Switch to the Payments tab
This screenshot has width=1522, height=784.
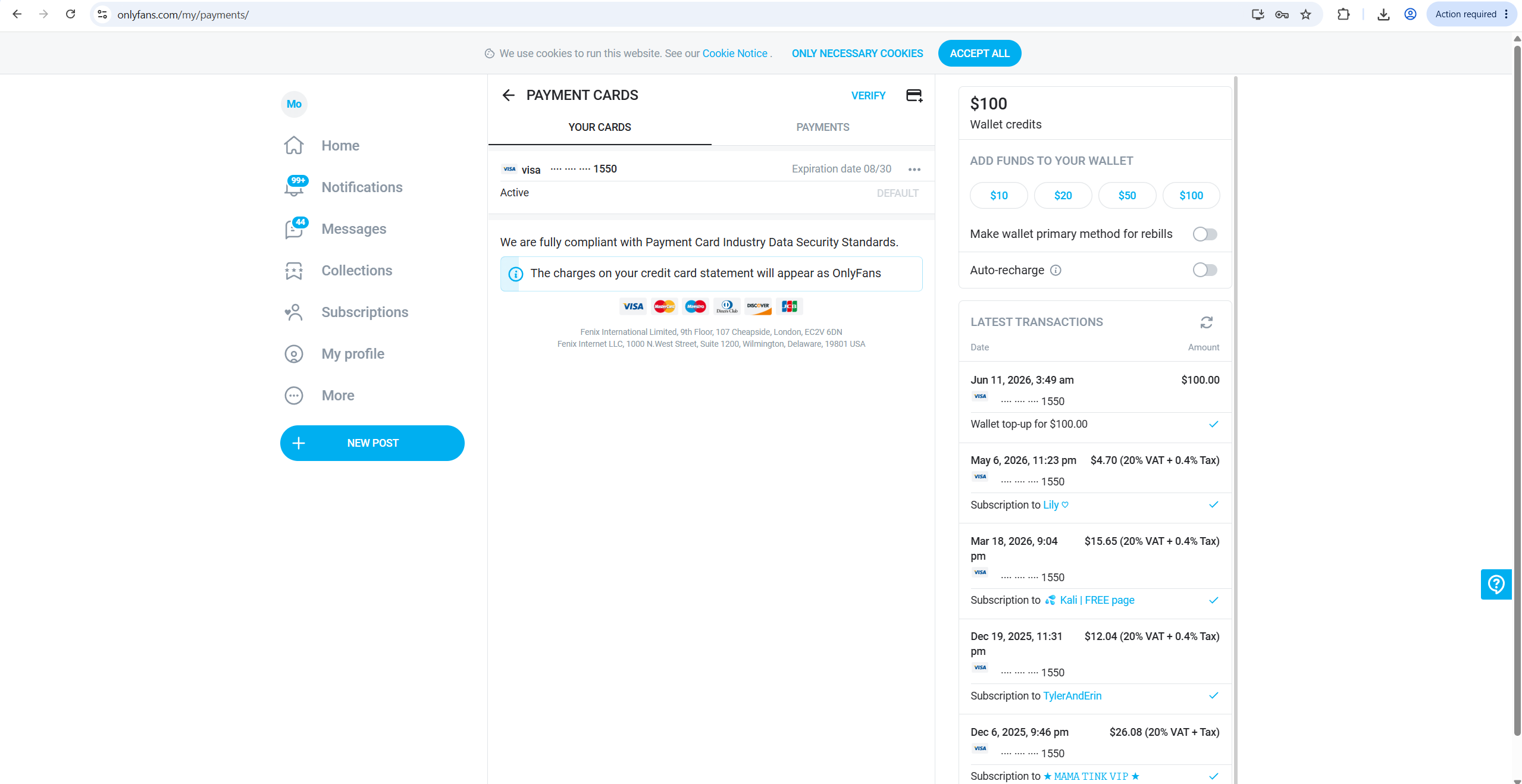[x=823, y=127]
